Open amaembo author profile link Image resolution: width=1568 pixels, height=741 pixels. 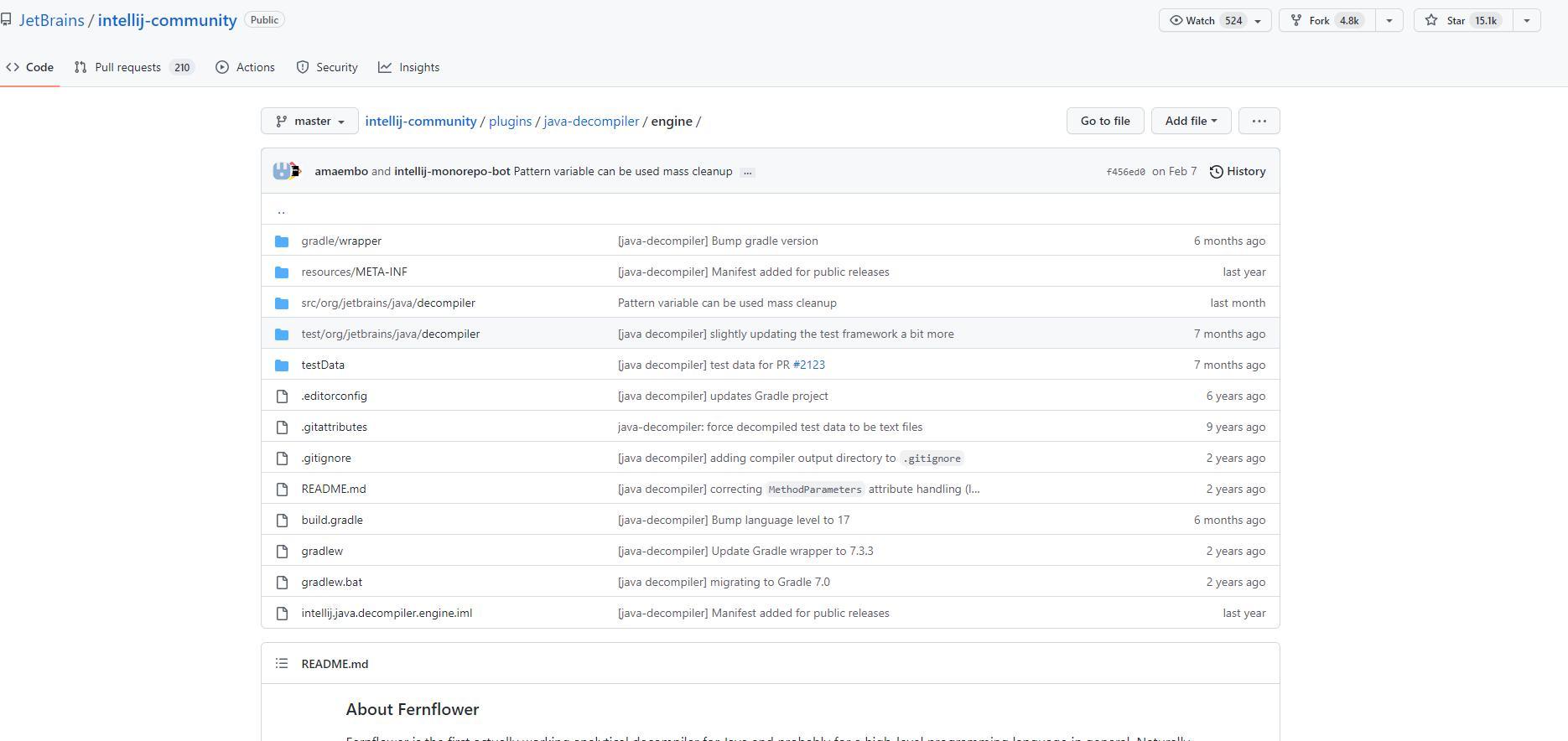click(341, 171)
